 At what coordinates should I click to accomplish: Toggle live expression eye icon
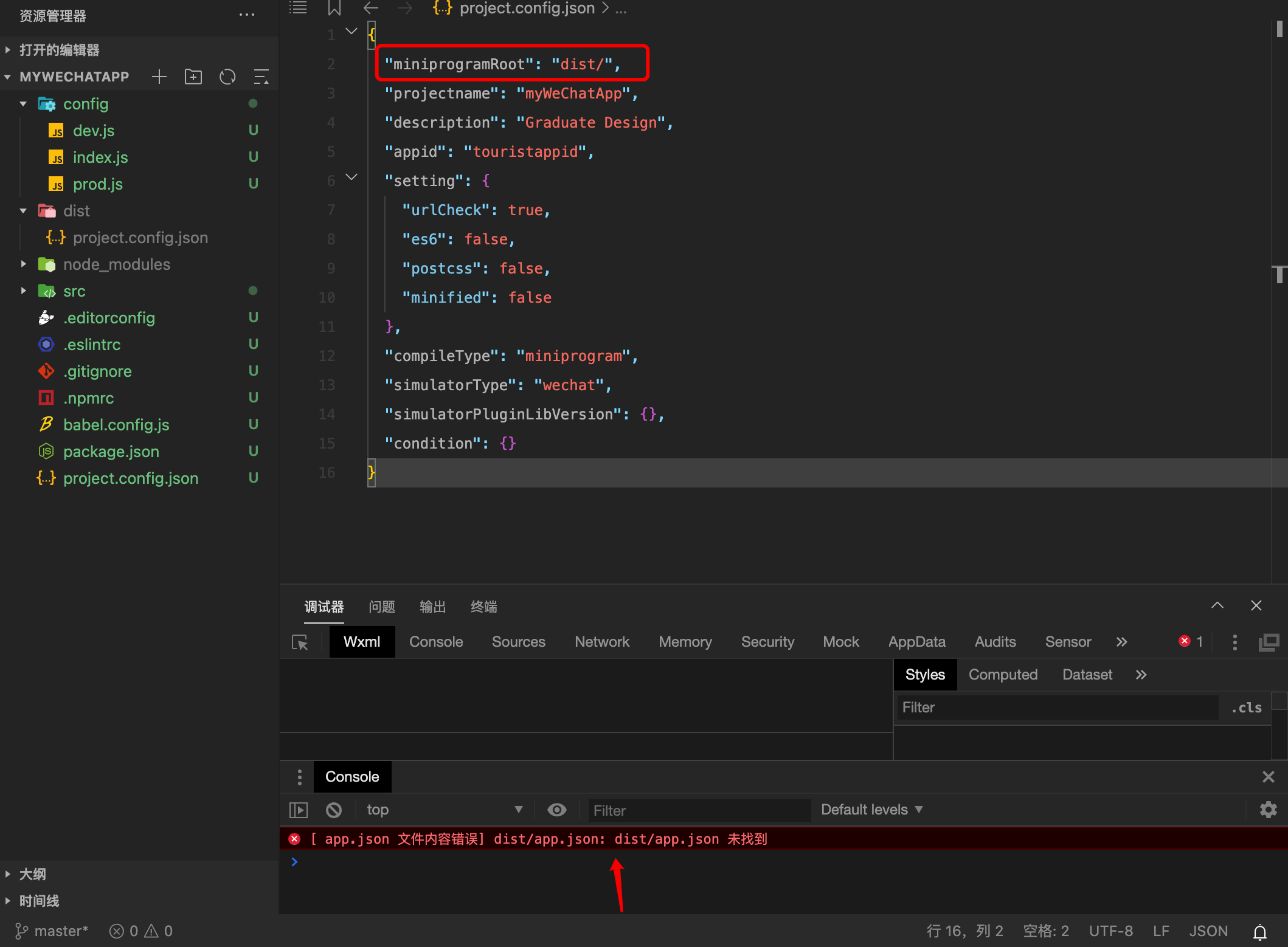[x=556, y=810]
